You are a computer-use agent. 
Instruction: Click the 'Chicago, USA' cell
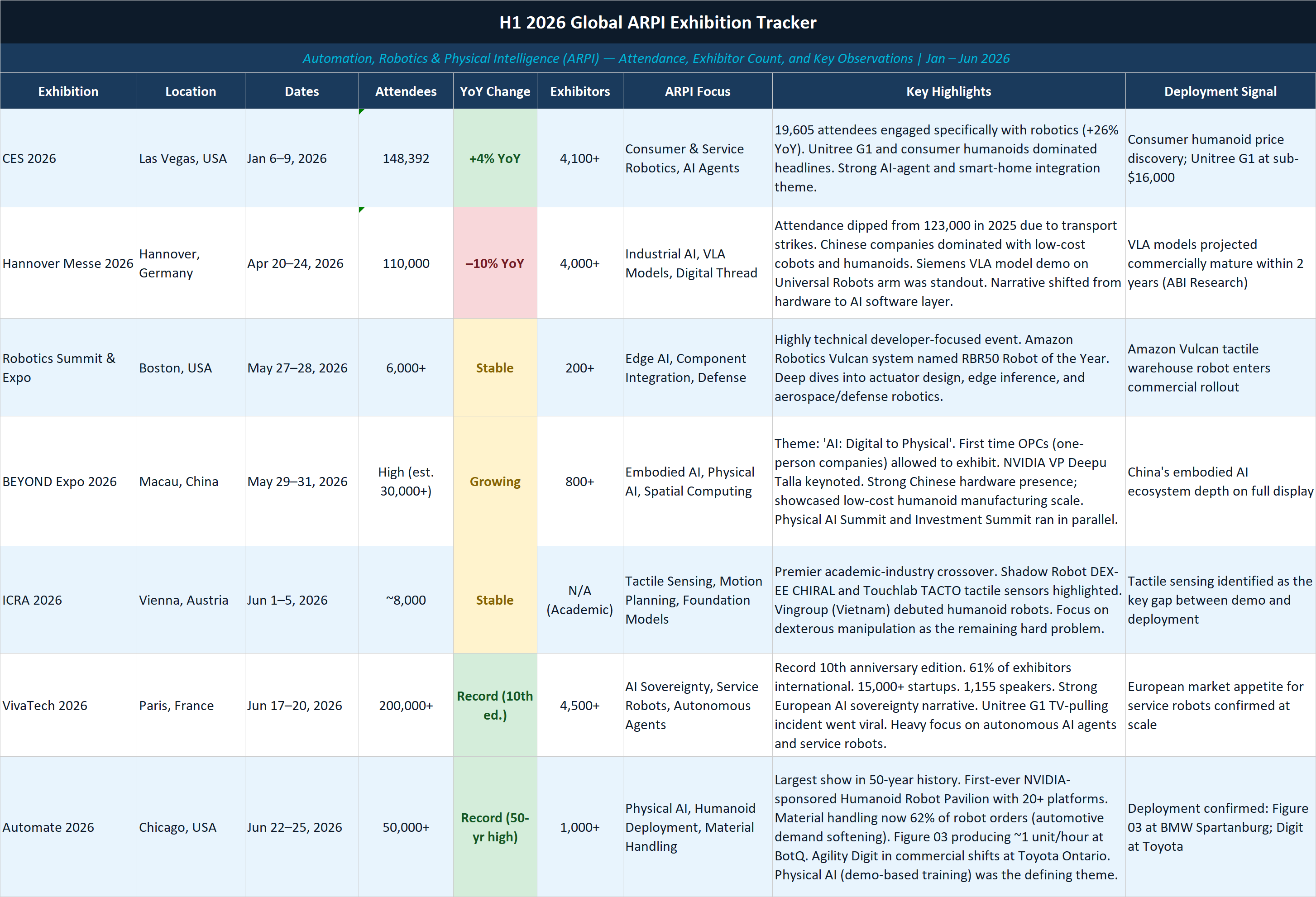(x=191, y=827)
